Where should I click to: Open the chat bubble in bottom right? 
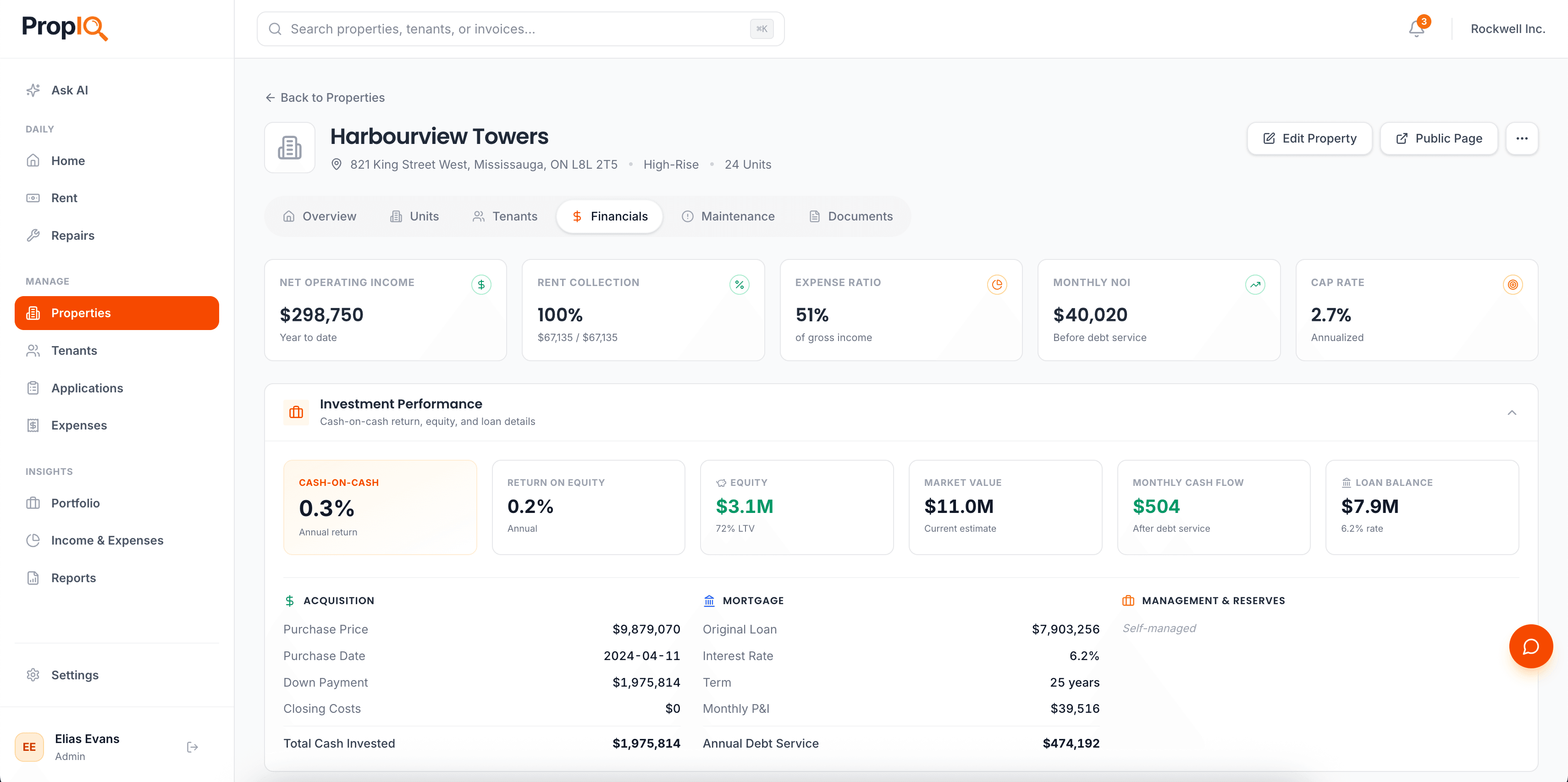coord(1531,646)
